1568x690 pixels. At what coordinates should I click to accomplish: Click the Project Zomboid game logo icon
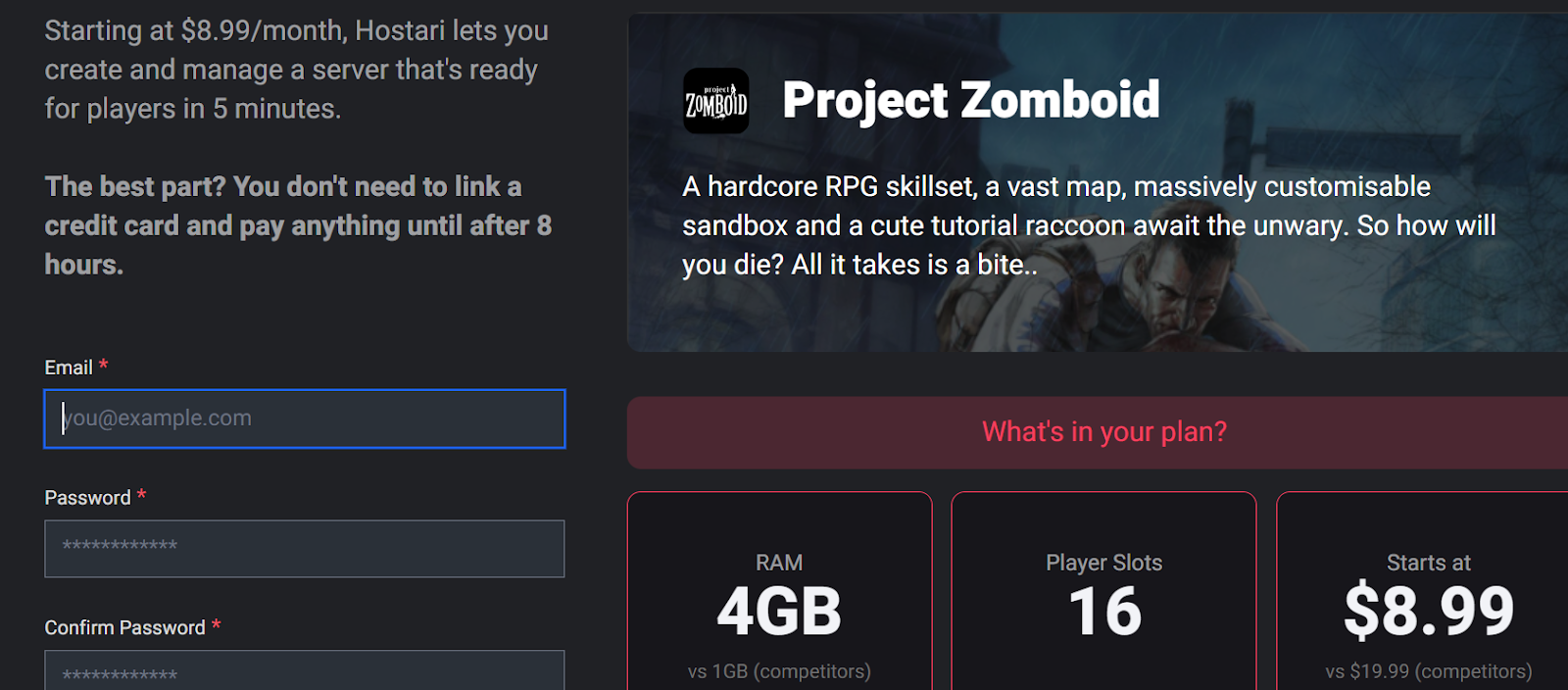(715, 101)
